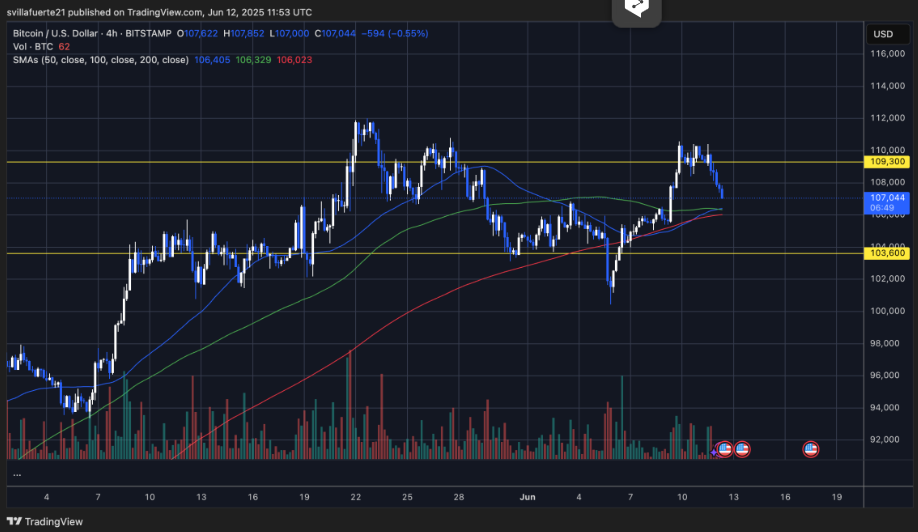Click the small purple icon beside the flags
918x532 pixels.
[x=714, y=451]
